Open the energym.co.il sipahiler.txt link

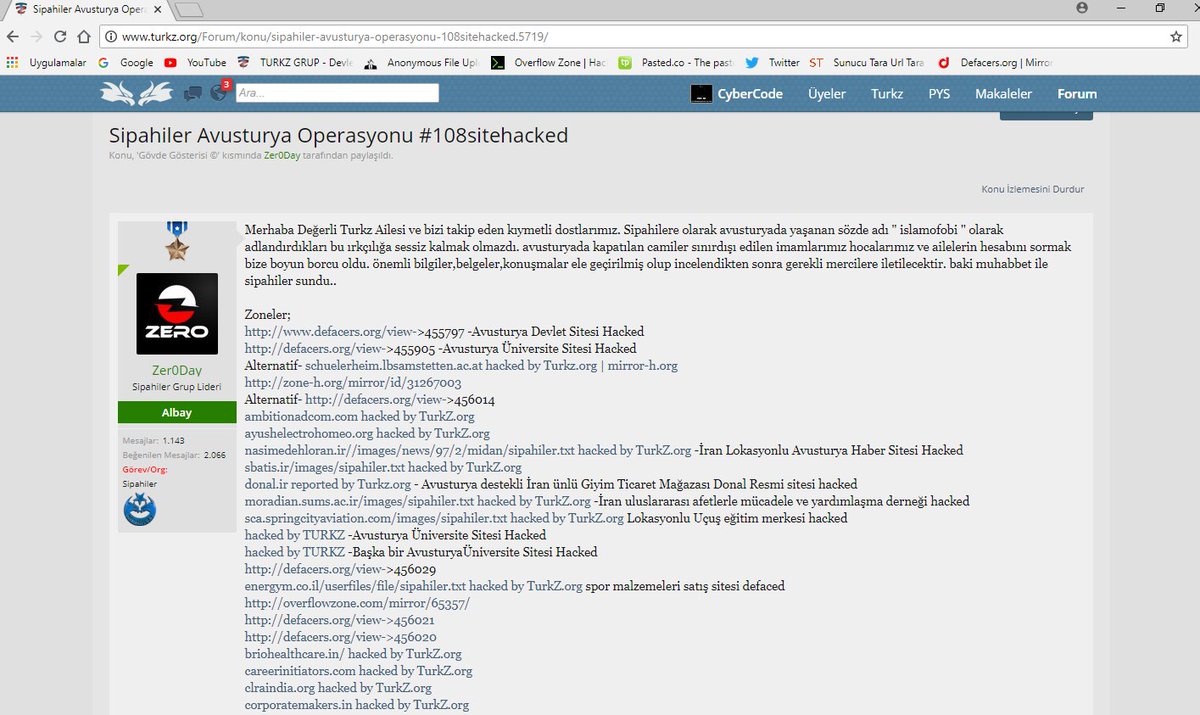[413, 586]
